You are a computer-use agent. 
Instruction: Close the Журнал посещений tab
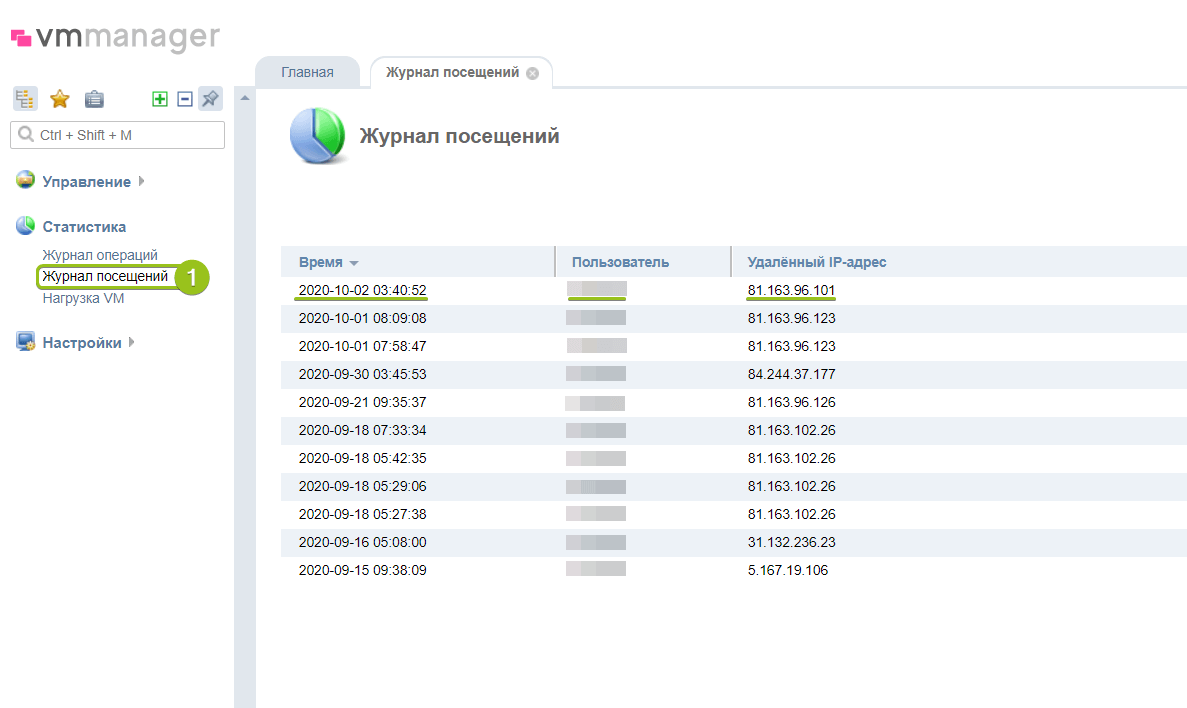pos(533,73)
